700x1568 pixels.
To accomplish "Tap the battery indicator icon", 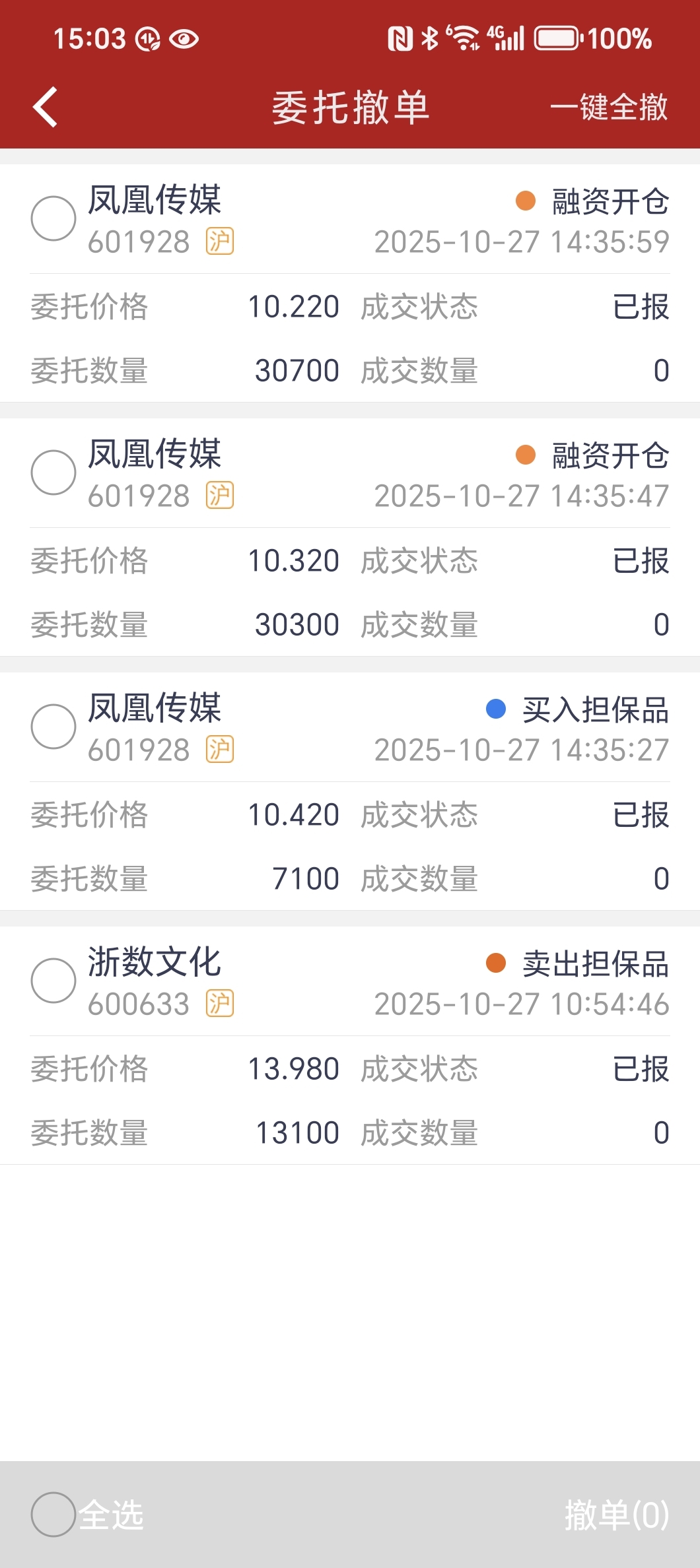I will 557,38.
